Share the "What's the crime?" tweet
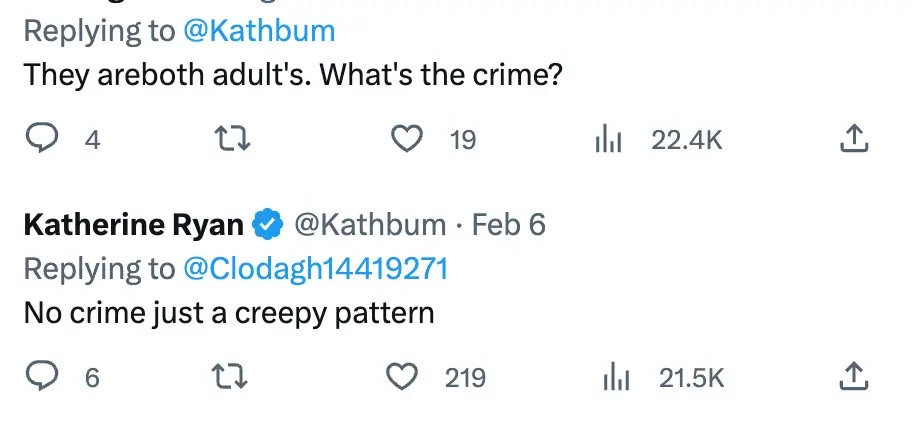Image resolution: width=916 pixels, height=432 pixels. [853, 139]
